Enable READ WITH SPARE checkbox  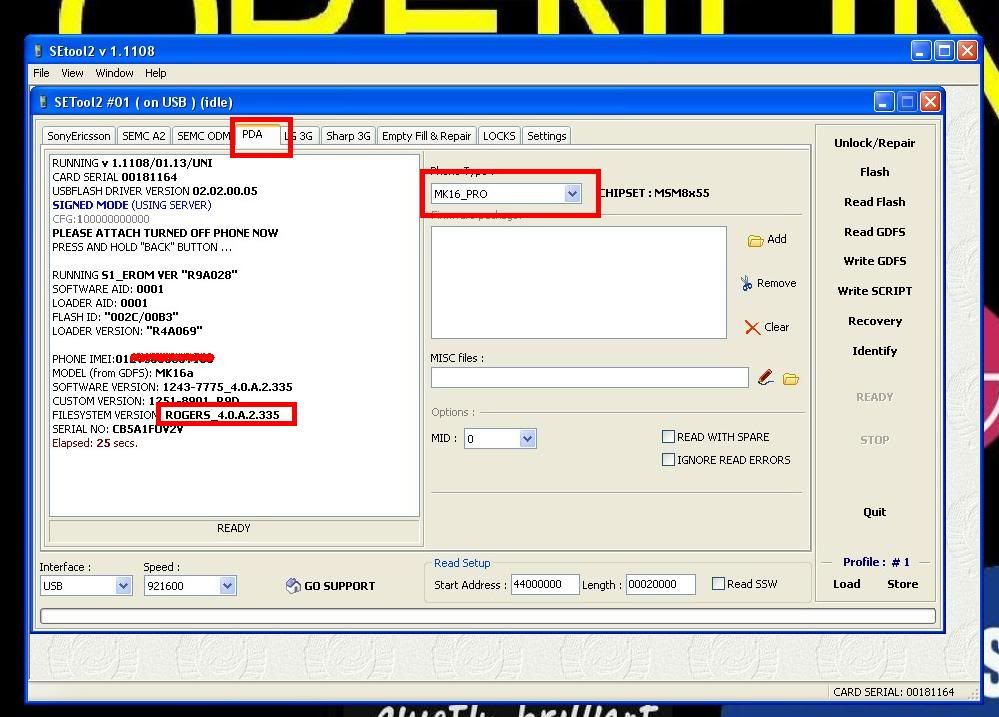[668, 436]
